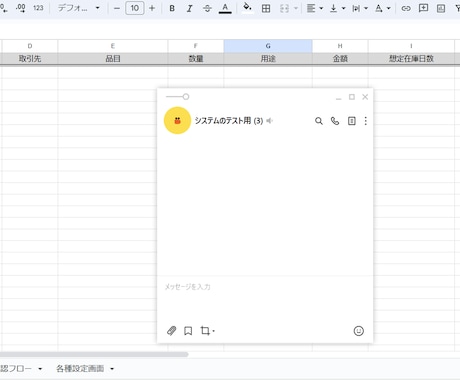The height and width of the screenshot is (380, 460).
Task: Capture the screen from chat toolbar
Action: pyautogui.click(x=205, y=331)
